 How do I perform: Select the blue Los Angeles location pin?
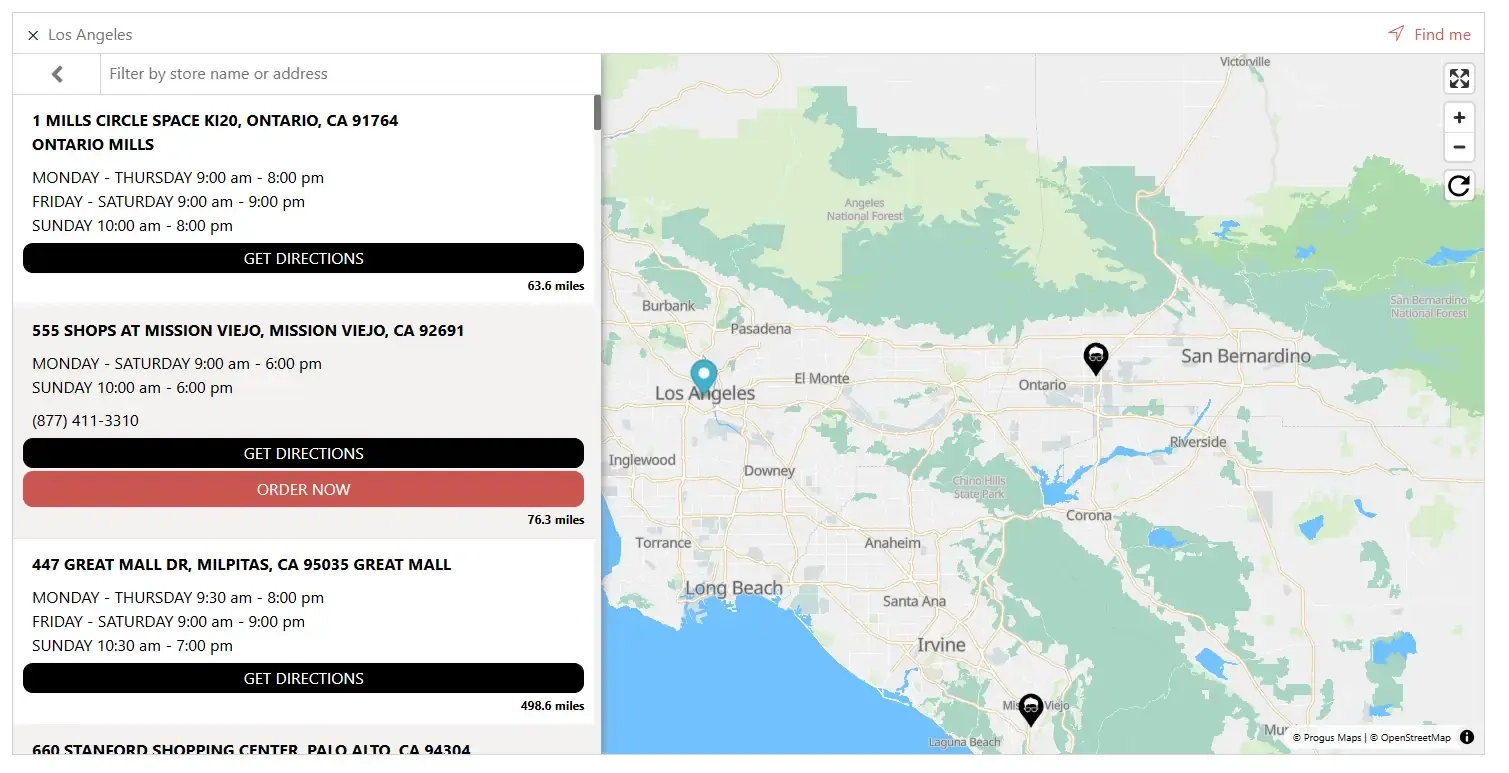[704, 376]
